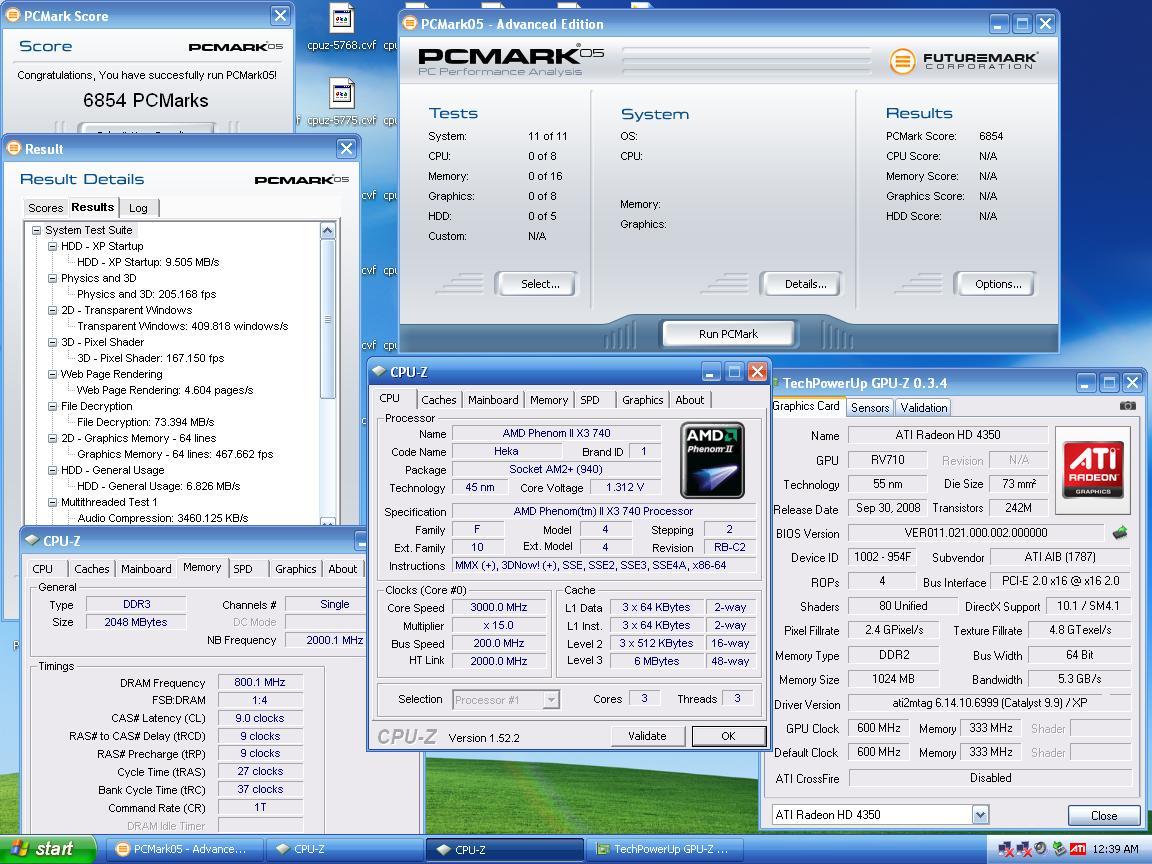Open the Validation tab in GPU-Z
Screen dimensions: 1152x864
[x=924, y=408]
